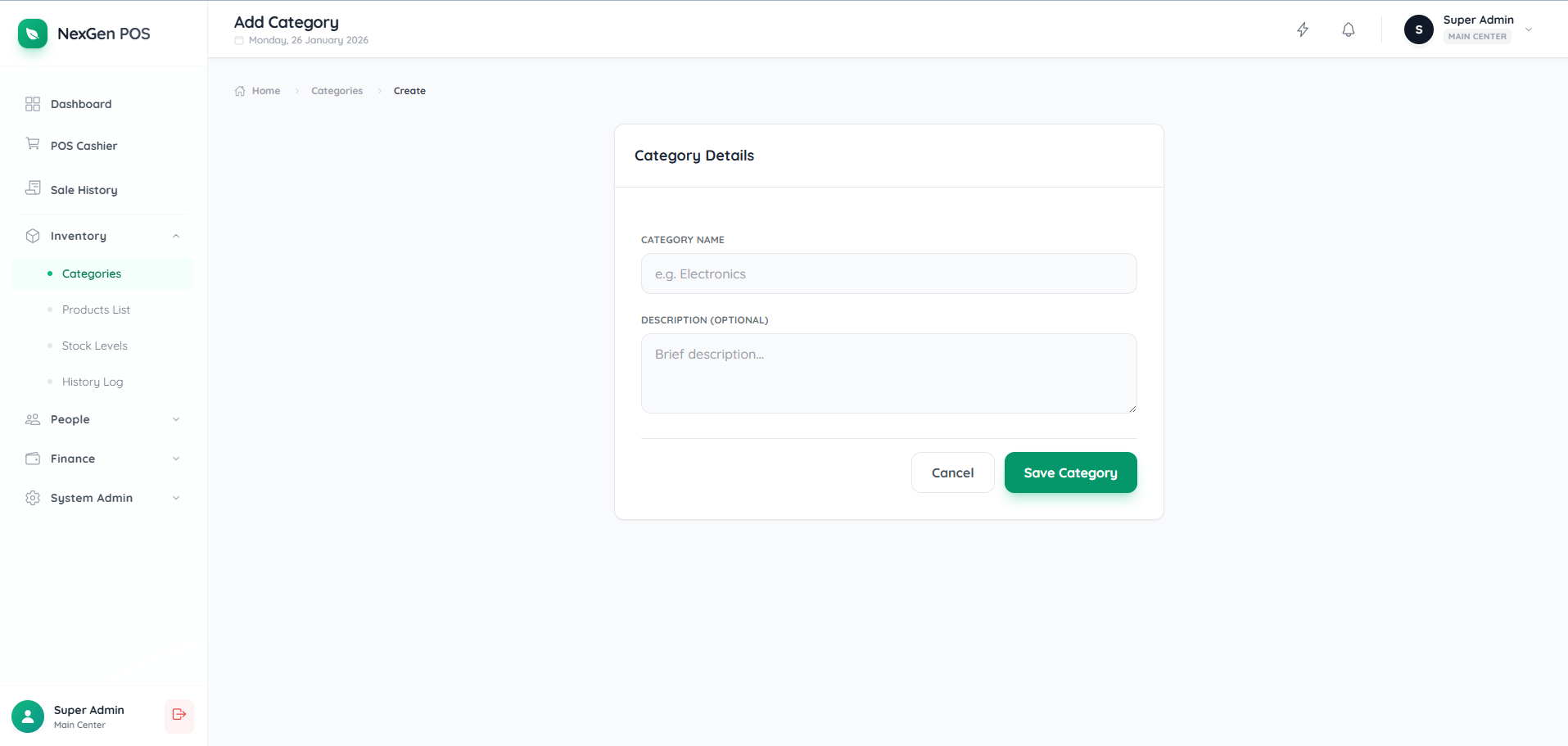This screenshot has height=746, width=1568.
Task: Open the notifications bell icon
Action: [x=1348, y=29]
